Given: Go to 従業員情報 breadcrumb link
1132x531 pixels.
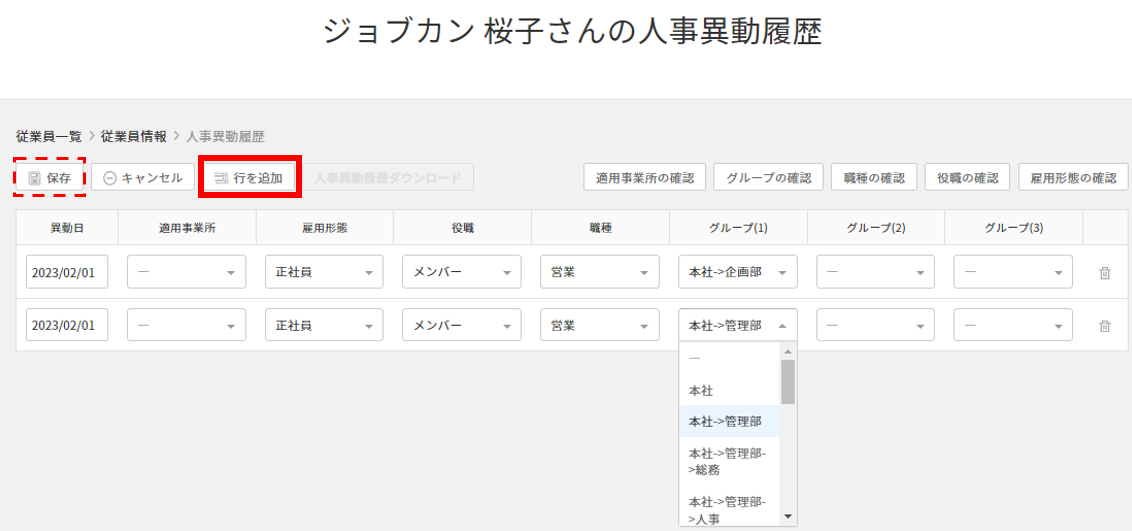Looking at the screenshot, I should pyautogui.click(x=134, y=136).
